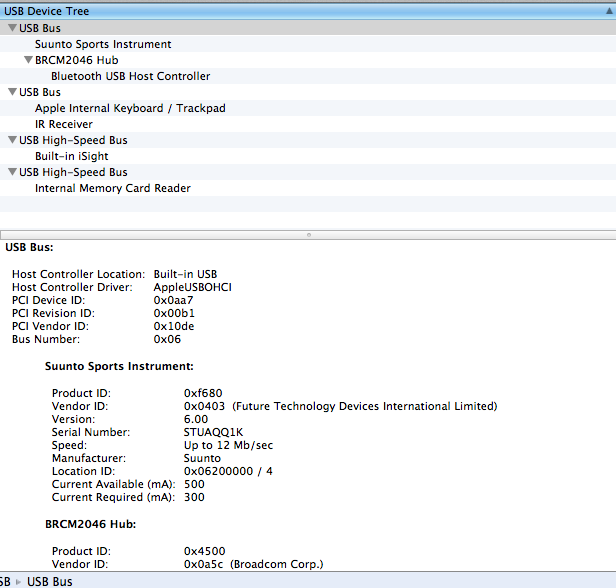Click the truncated USB item in path bar
The image size is (616, 588).
pyautogui.click(x=5, y=581)
